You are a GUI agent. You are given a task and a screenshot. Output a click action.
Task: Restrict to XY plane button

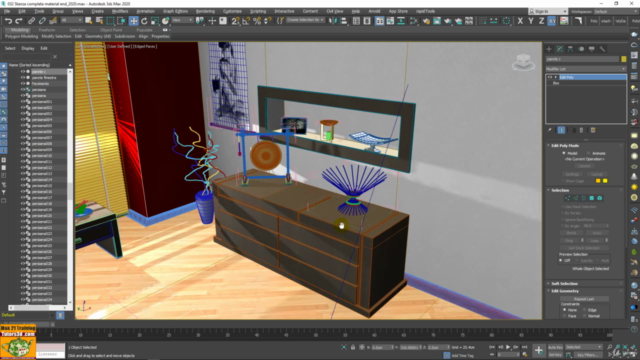click(552, 20)
